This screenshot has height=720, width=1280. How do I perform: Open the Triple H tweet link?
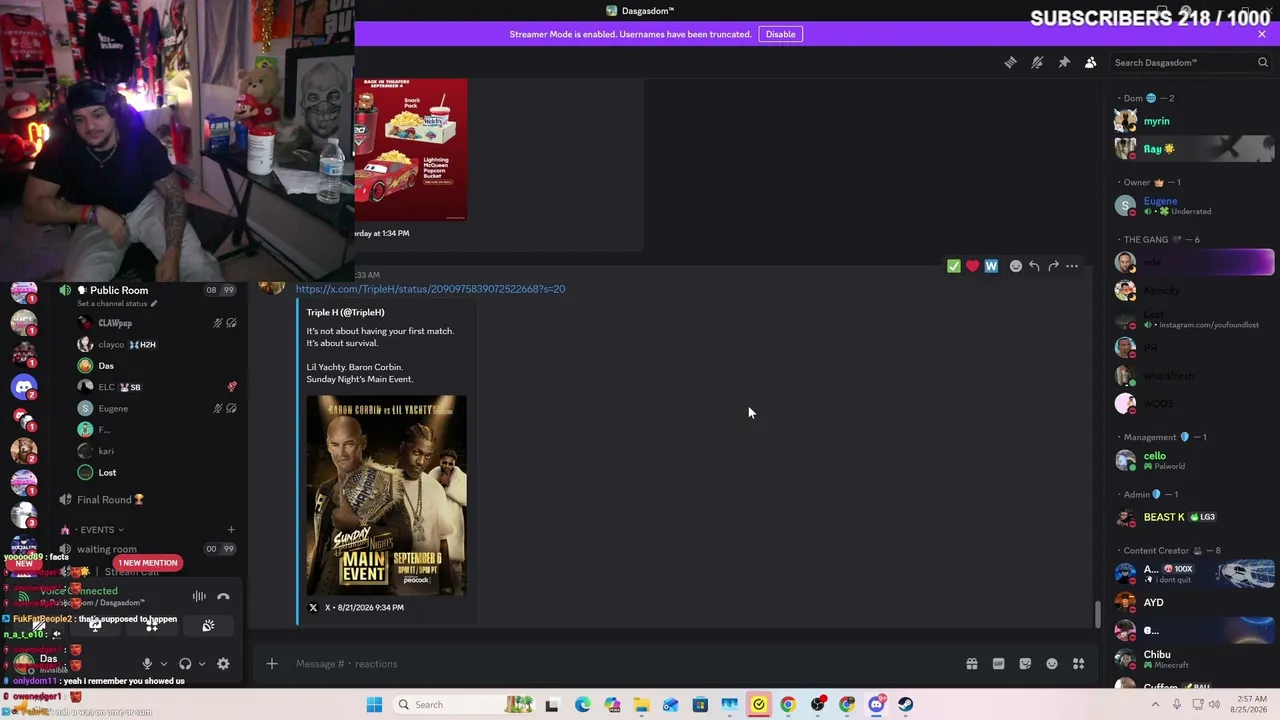point(430,289)
